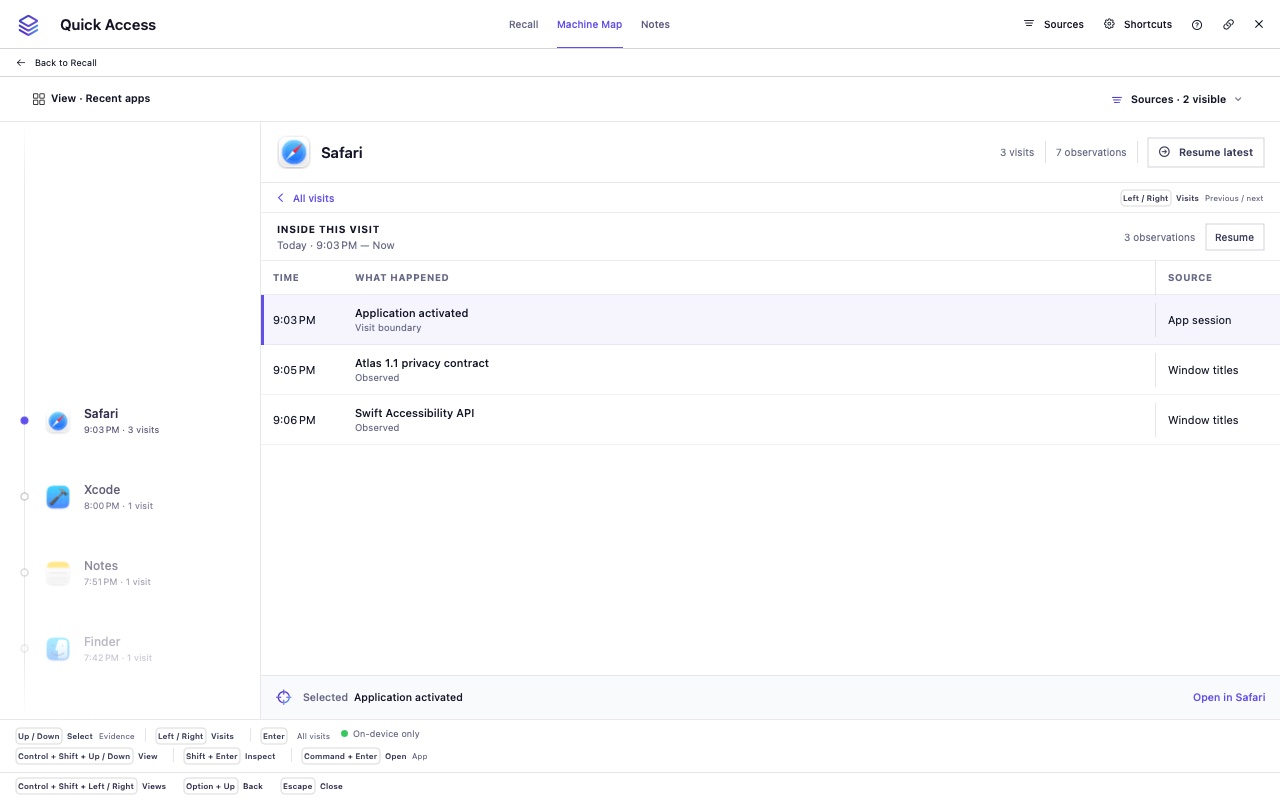Select the Swift Accessibility API row
Screen dimensions: 1280x800
pyautogui.click(x=770, y=420)
